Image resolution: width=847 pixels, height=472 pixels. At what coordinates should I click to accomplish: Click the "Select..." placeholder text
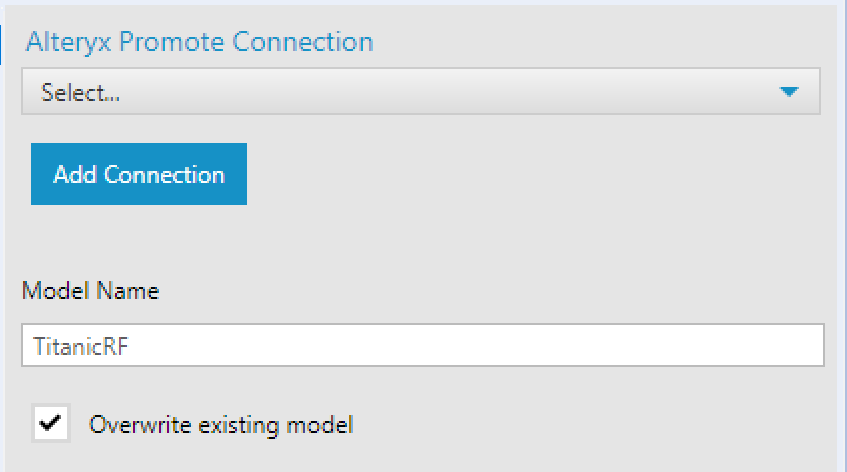coord(80,93)
